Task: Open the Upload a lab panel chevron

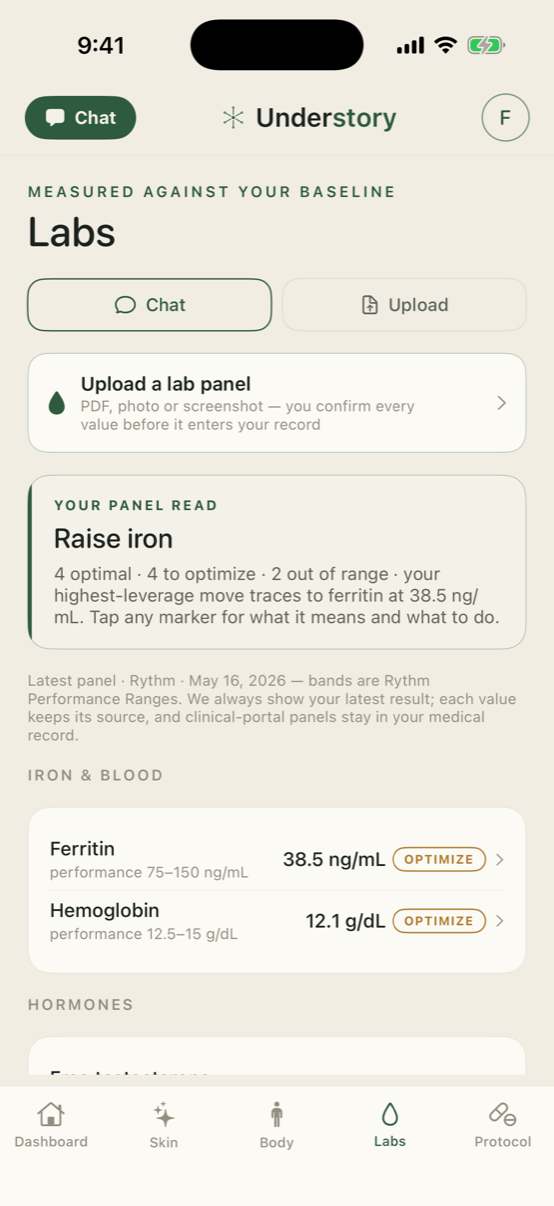Action: tap(501, 403)
